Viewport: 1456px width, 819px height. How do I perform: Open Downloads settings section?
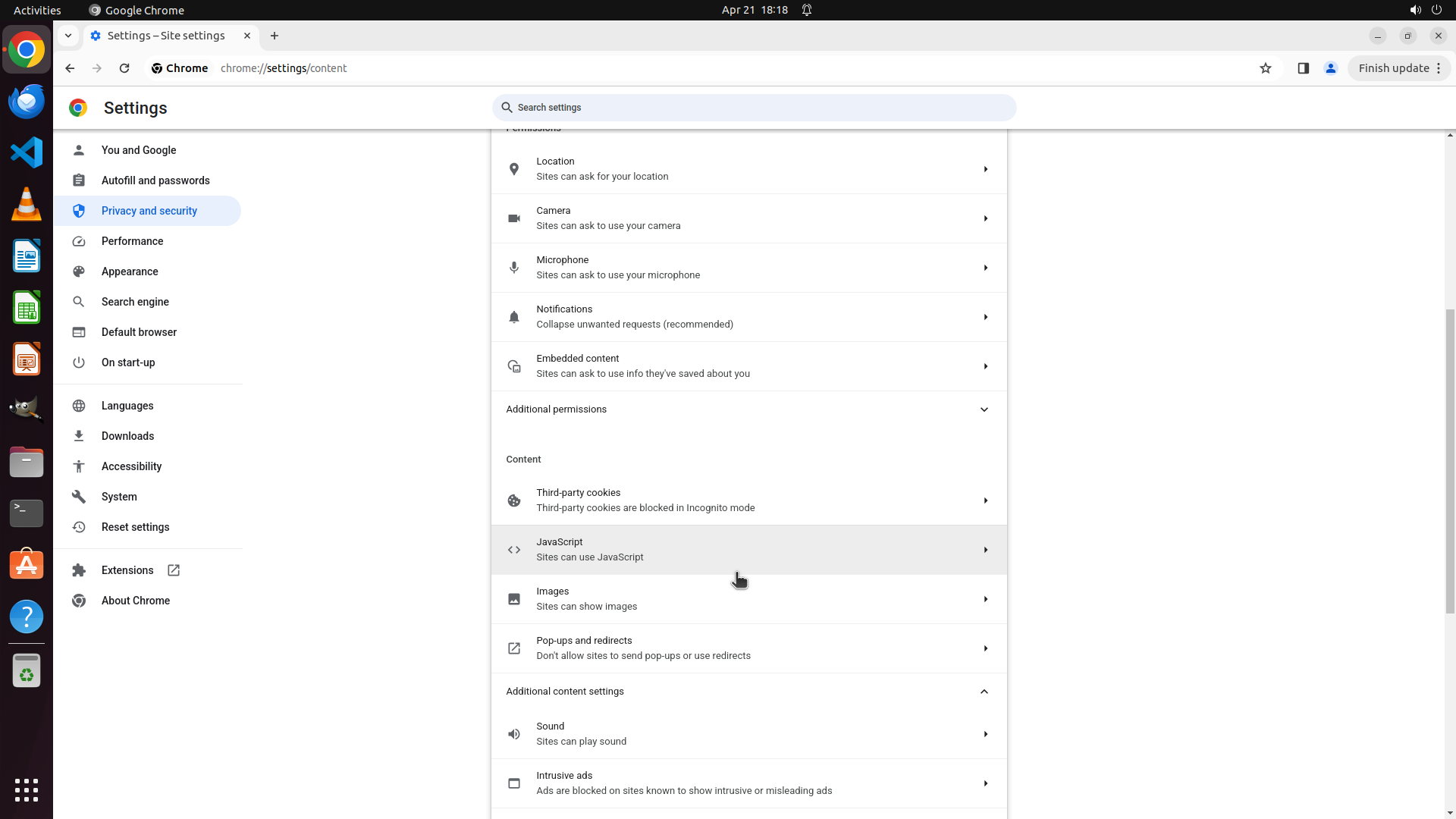[127, 436]
